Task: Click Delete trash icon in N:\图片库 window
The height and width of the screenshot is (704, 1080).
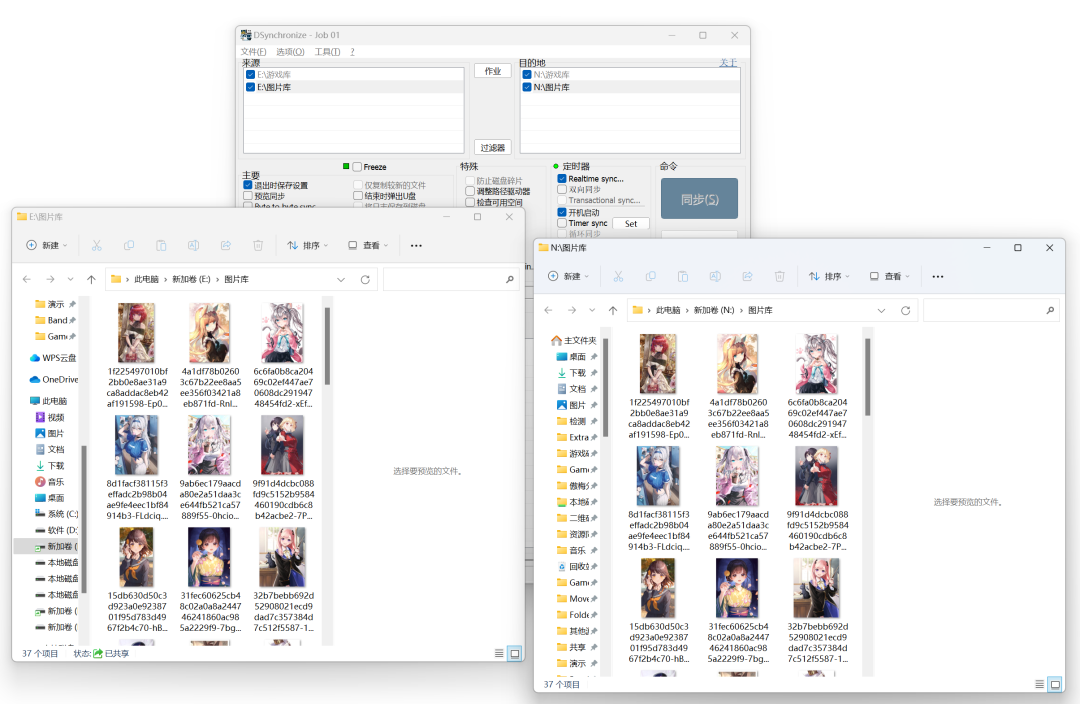Action: tap(780, 276)
